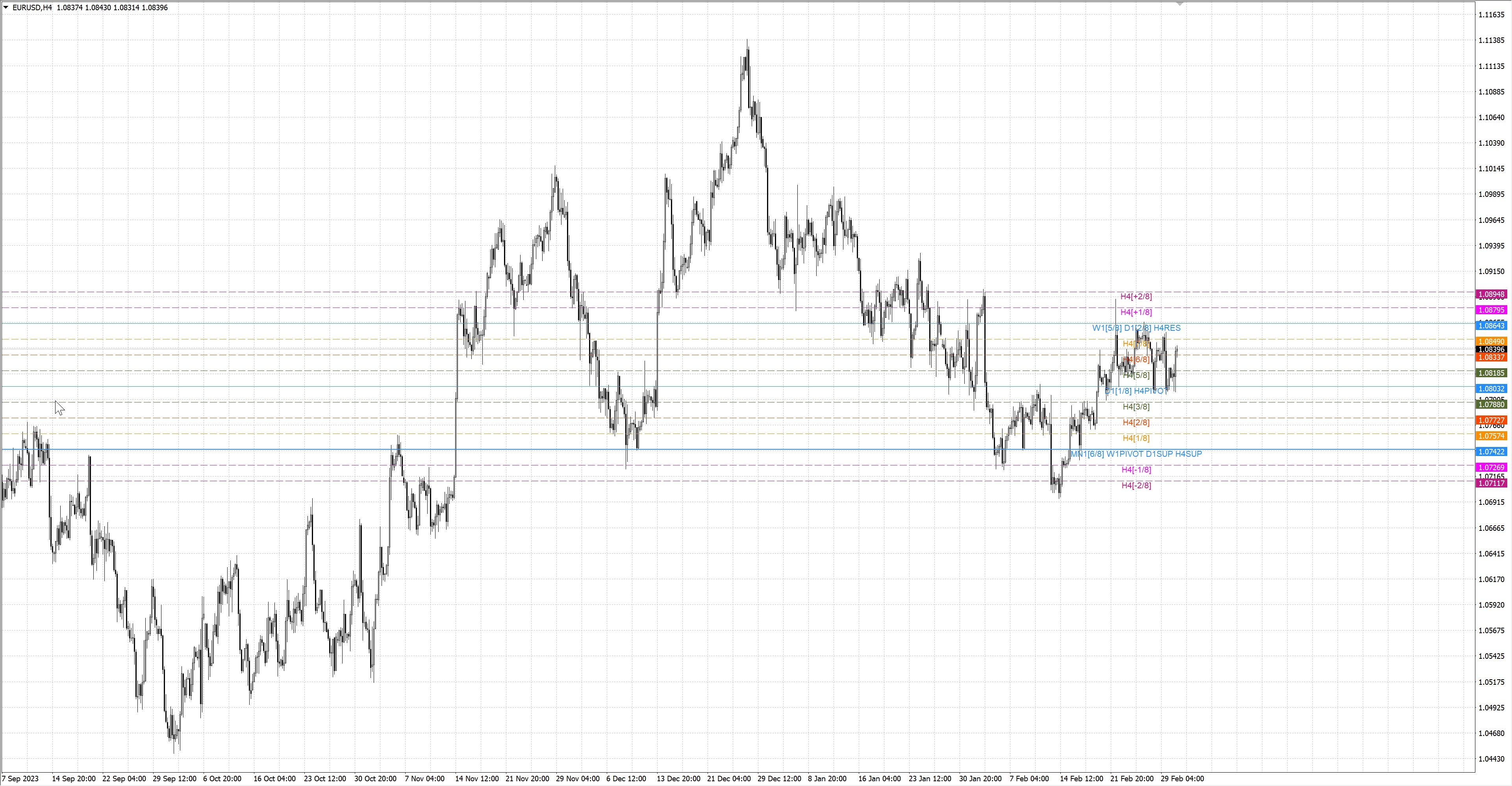1512x786 pixels.
Task: Click the orange 1.07574 price tag
Action: [x=1491, y=436]
